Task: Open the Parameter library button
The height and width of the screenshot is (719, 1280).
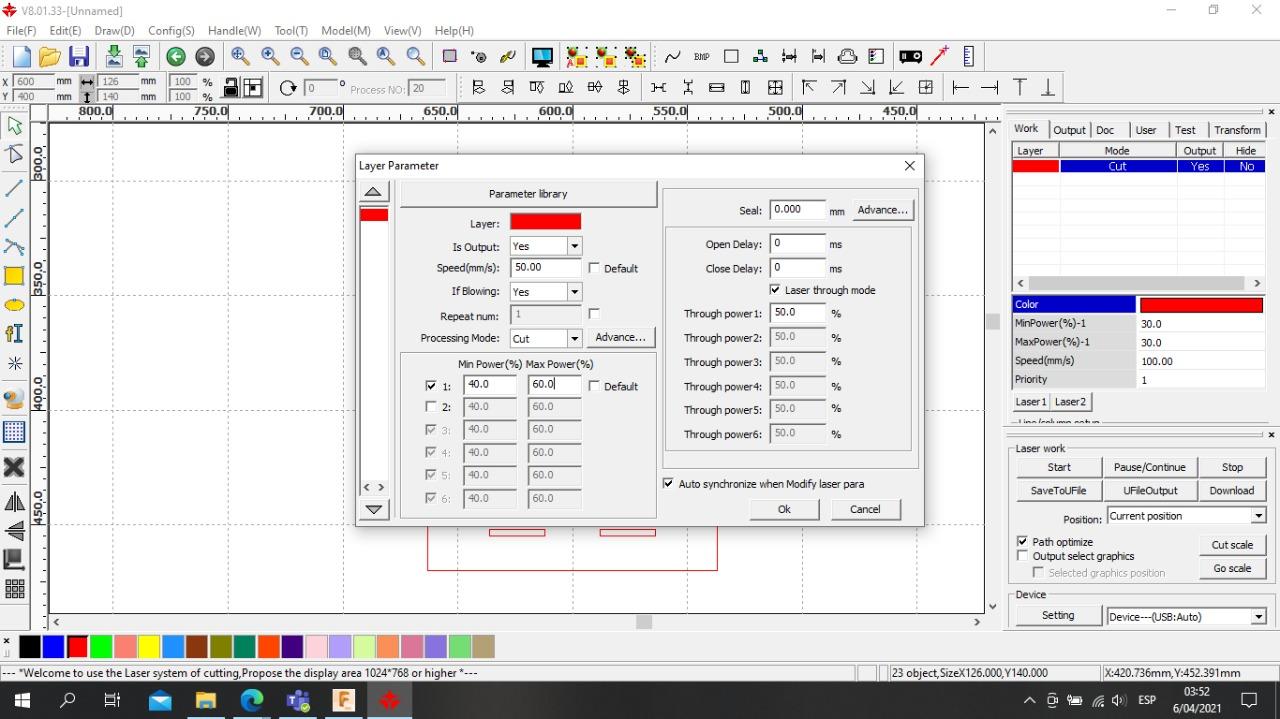Action: [x=528, y=194]
